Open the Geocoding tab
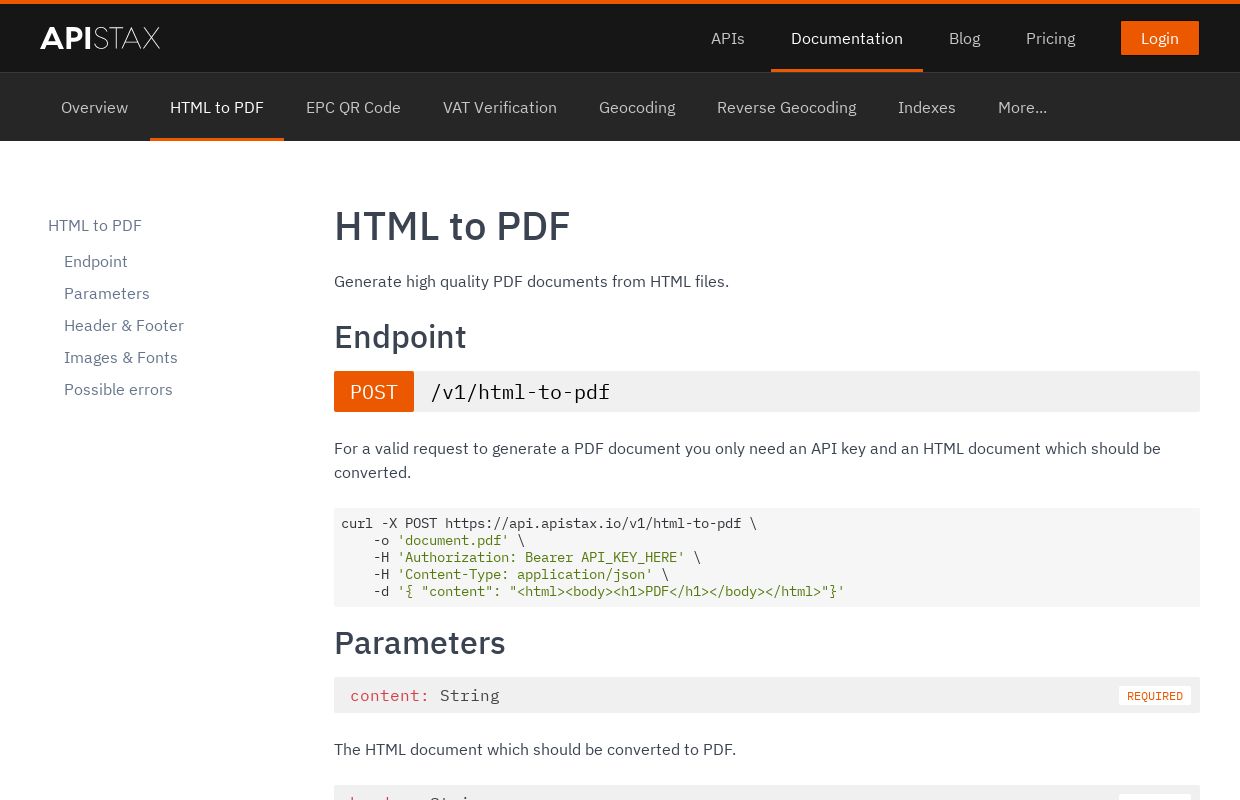1240x800 pixels. (x=637, y=107)
